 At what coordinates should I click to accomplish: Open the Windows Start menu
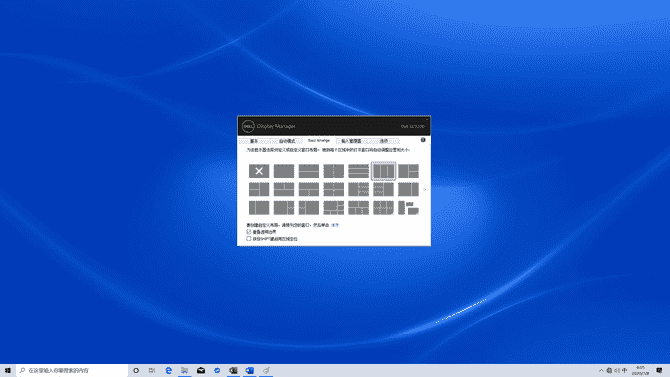pyautogui.click(x=8, y=371)
